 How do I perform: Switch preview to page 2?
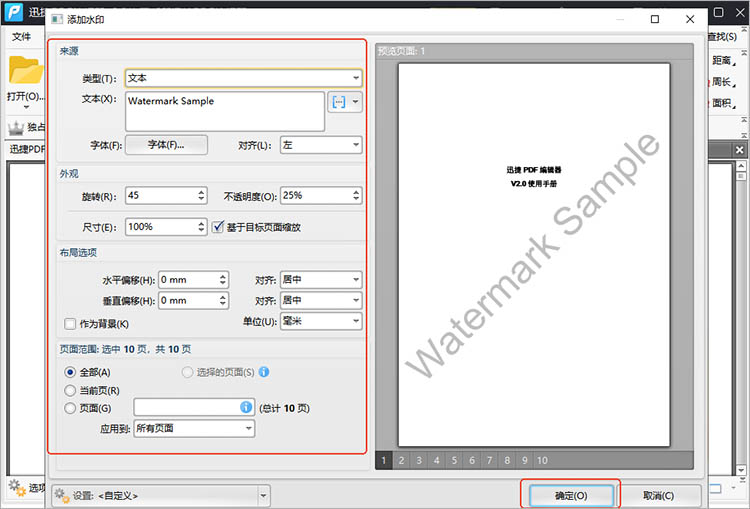point(401,460)
